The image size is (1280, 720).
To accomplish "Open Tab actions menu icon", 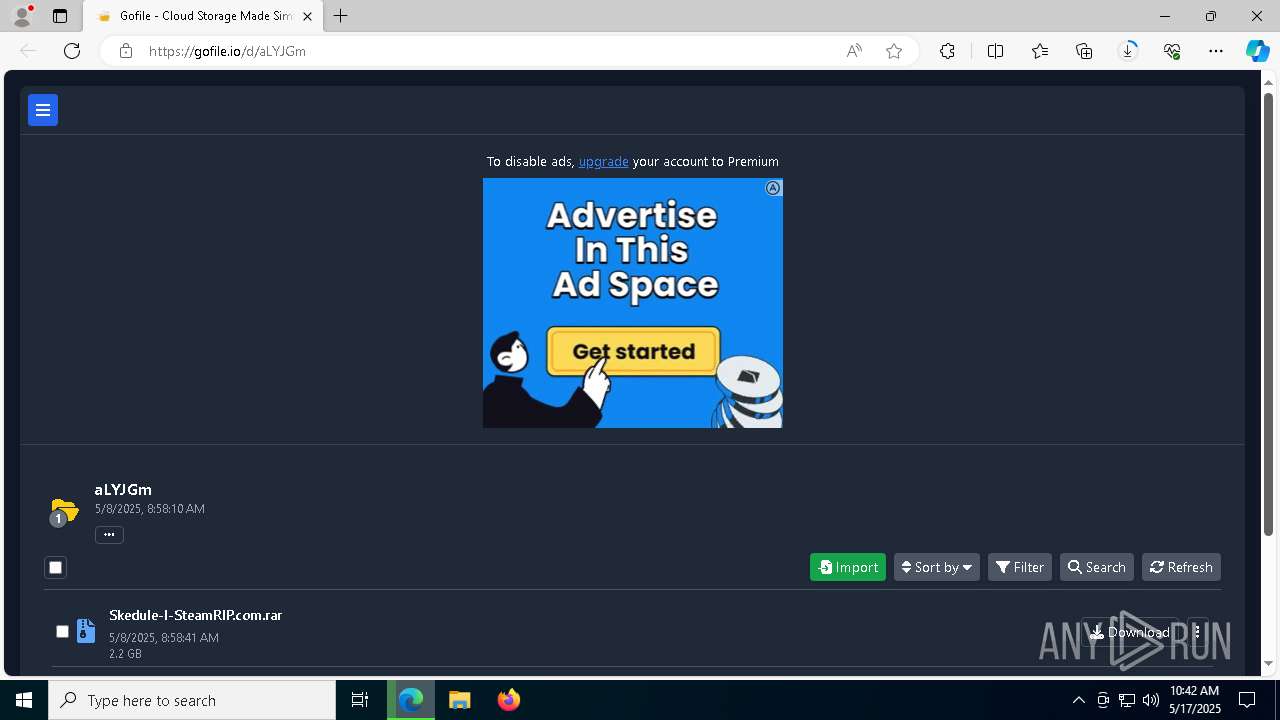I will [x=60, y=16].
